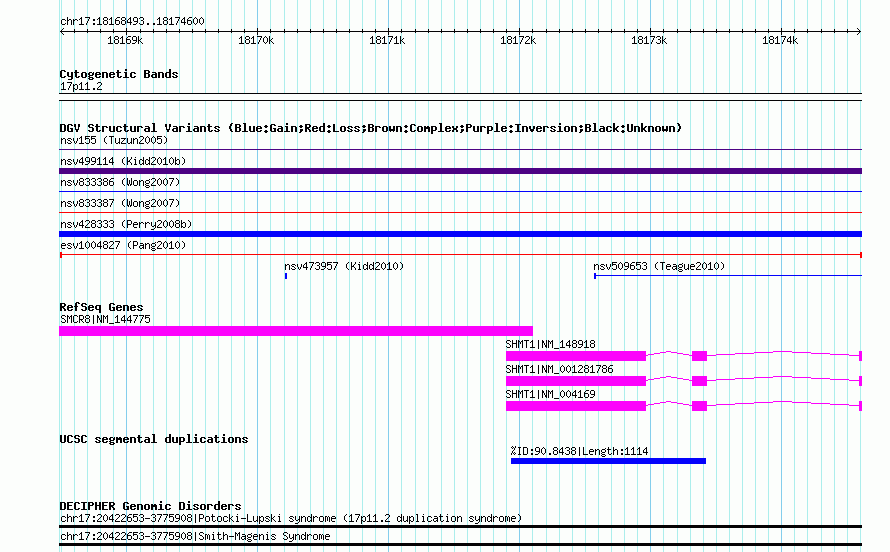Open variant nsv833386 (Wong2007)
The width and height of the screenshot is (890, 552).
pyautogui.click(x=120, y=182)
